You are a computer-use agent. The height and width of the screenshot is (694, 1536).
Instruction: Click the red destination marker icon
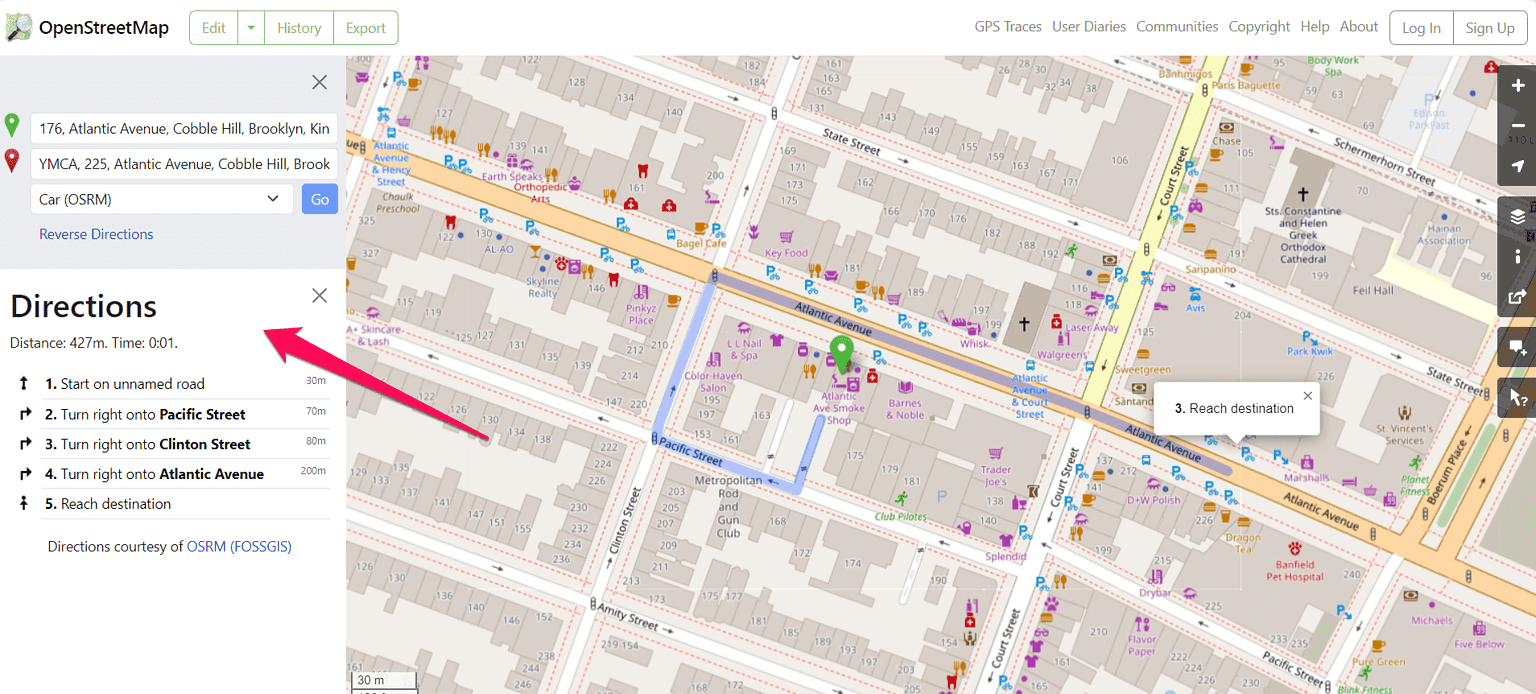13,160
